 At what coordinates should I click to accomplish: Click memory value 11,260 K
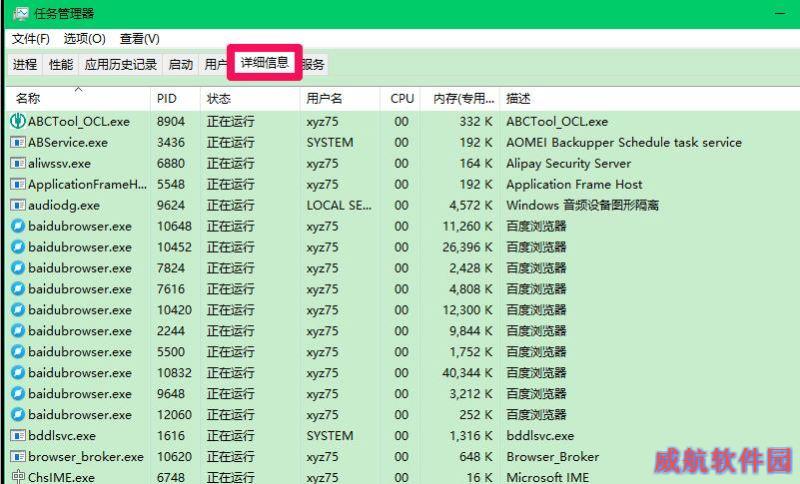(468, 226)
